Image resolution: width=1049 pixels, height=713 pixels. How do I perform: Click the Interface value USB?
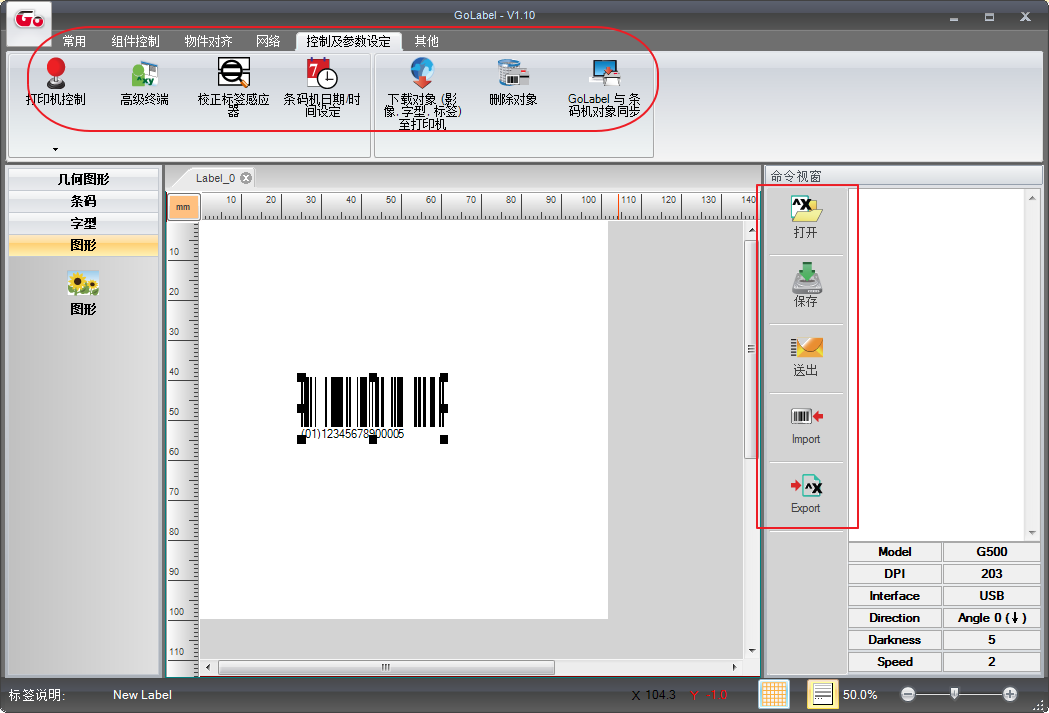pos(991,596)
